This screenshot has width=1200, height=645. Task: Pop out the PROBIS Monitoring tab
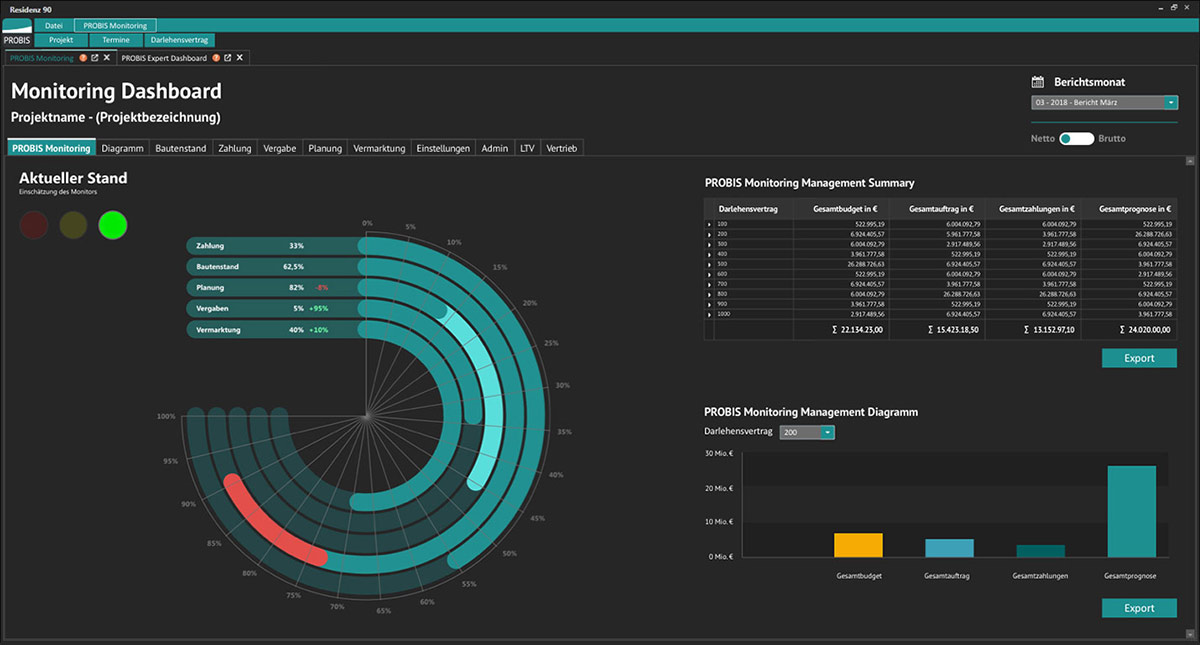pos(95,58)
